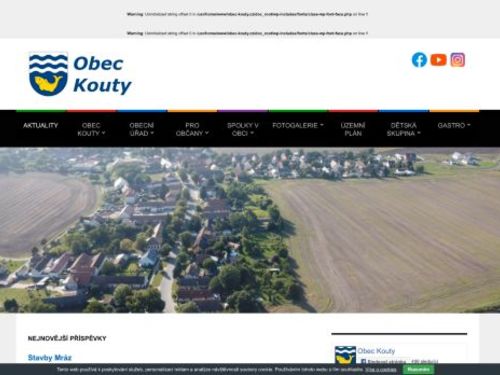Image resolution: width=500 pixels, height=375 pixels.
Task: Open the YouTube channel icon
Action: (438, 60)
